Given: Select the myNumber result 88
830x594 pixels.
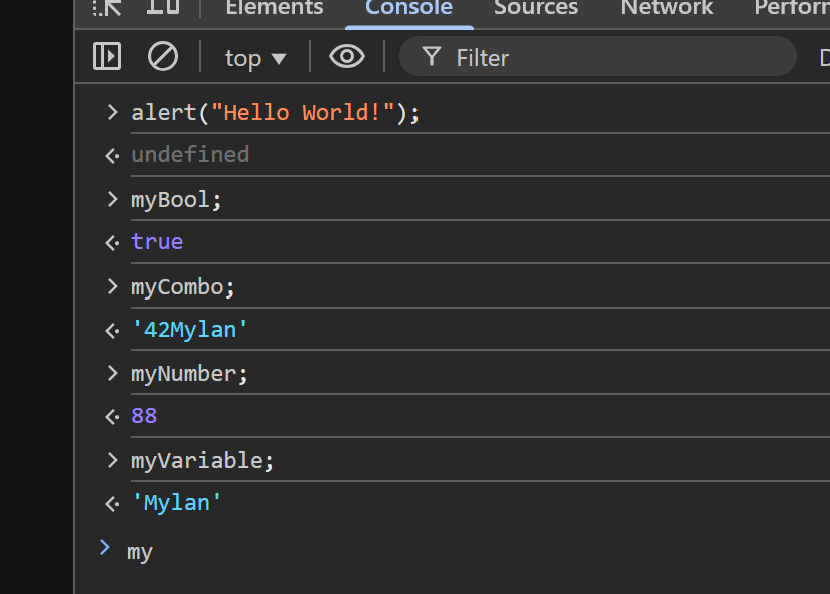Looking at the screenshot, I should tap(144, 415).
